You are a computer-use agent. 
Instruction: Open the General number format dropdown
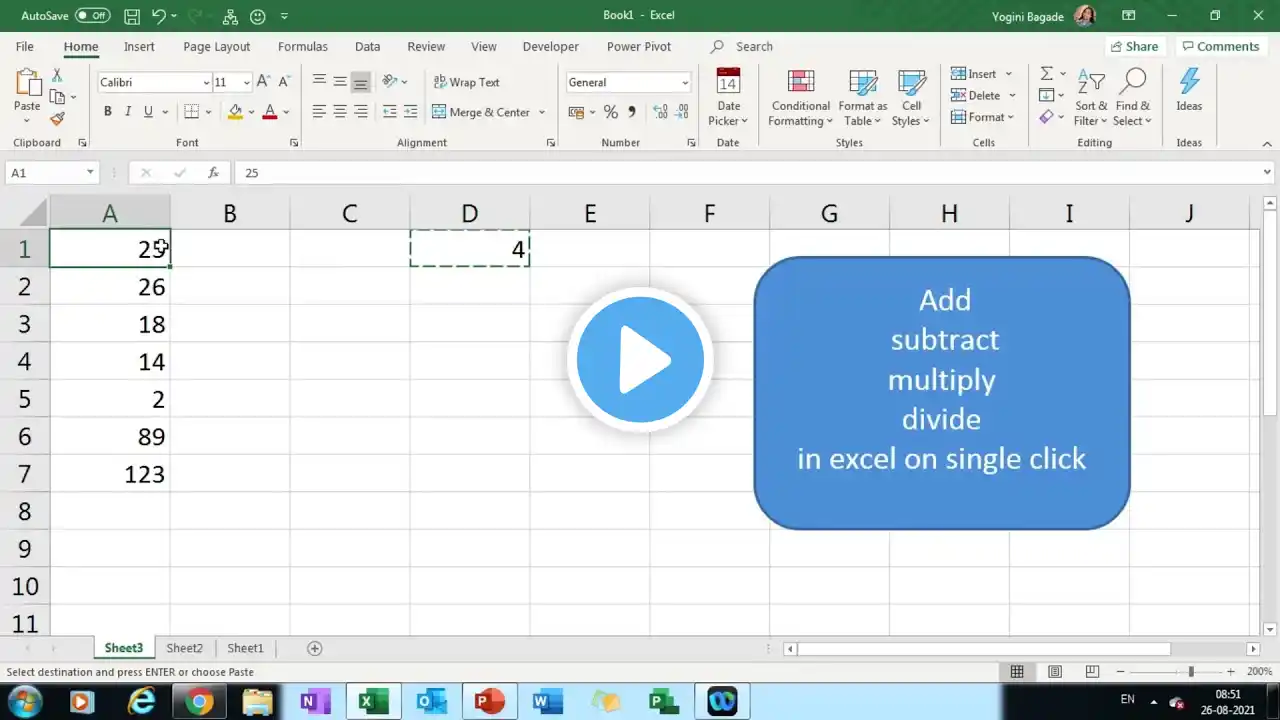[x=685, y=83]
